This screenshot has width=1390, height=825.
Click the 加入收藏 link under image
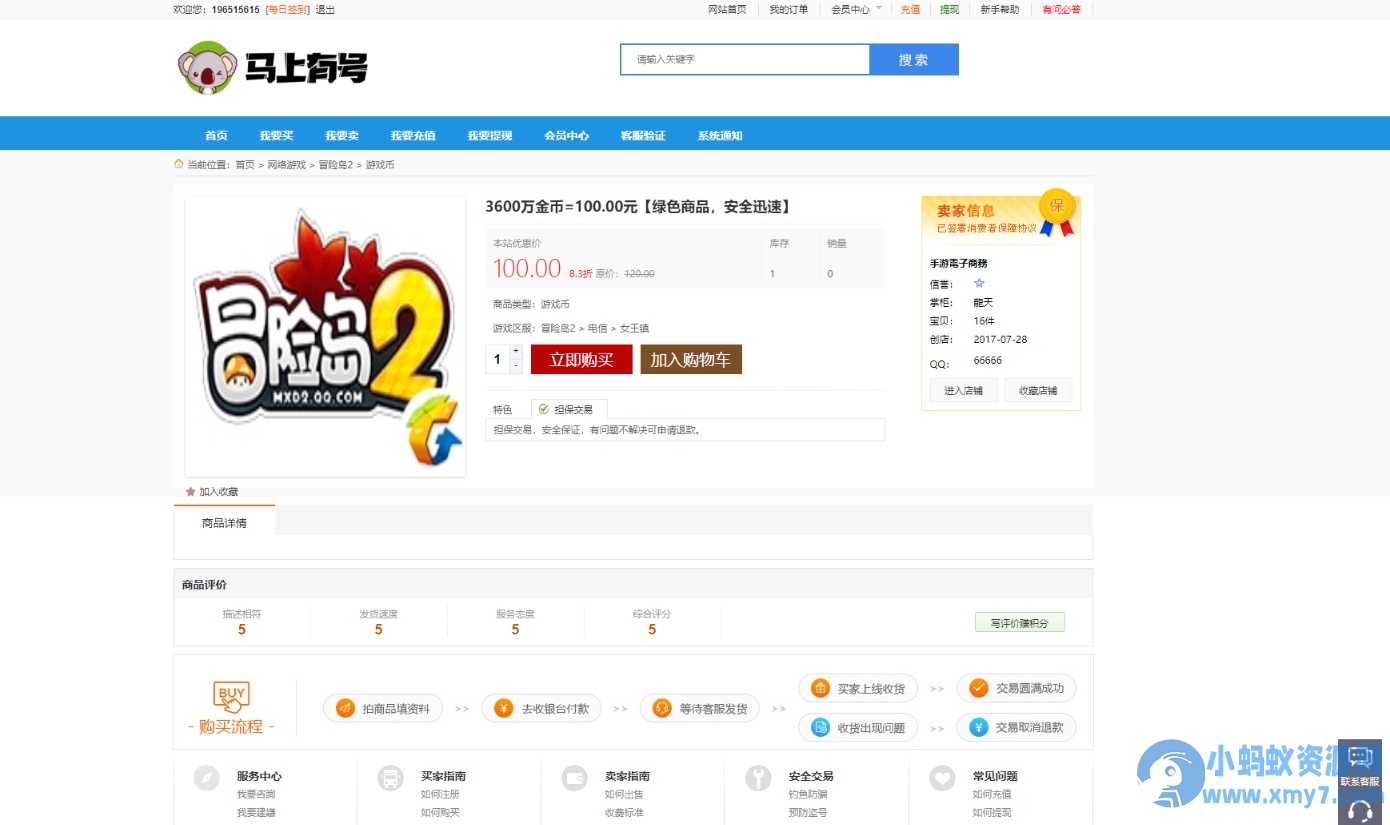pyautogui.click(x=218, y=492)
